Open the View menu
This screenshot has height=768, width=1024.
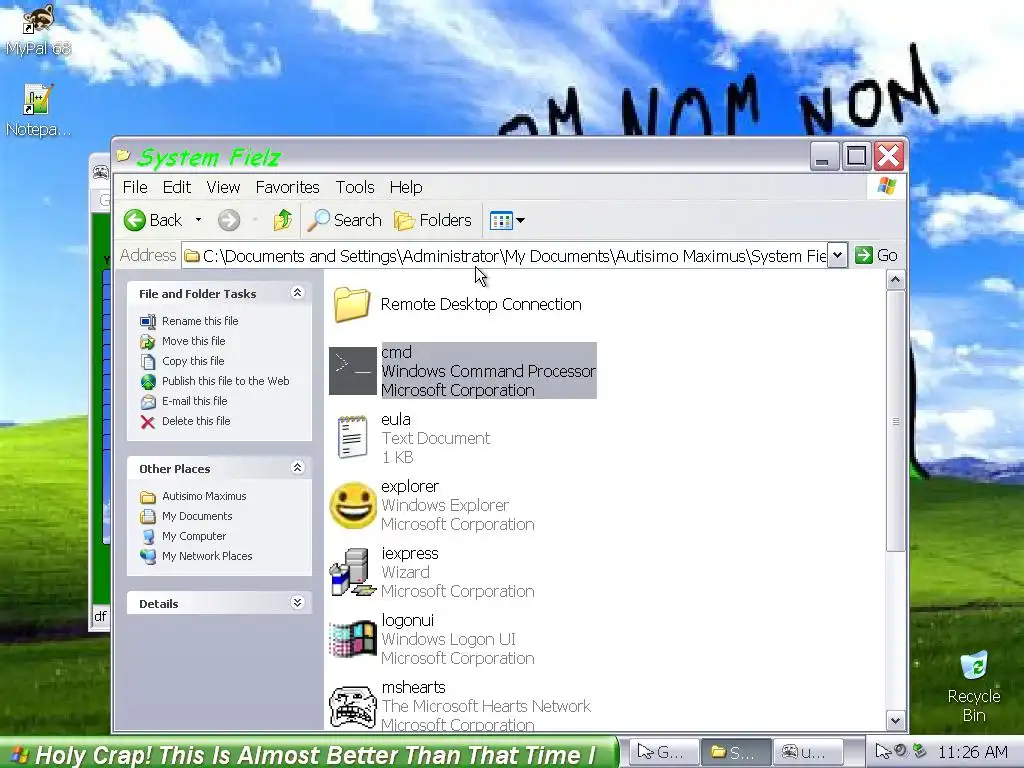[x=223, y=187]
